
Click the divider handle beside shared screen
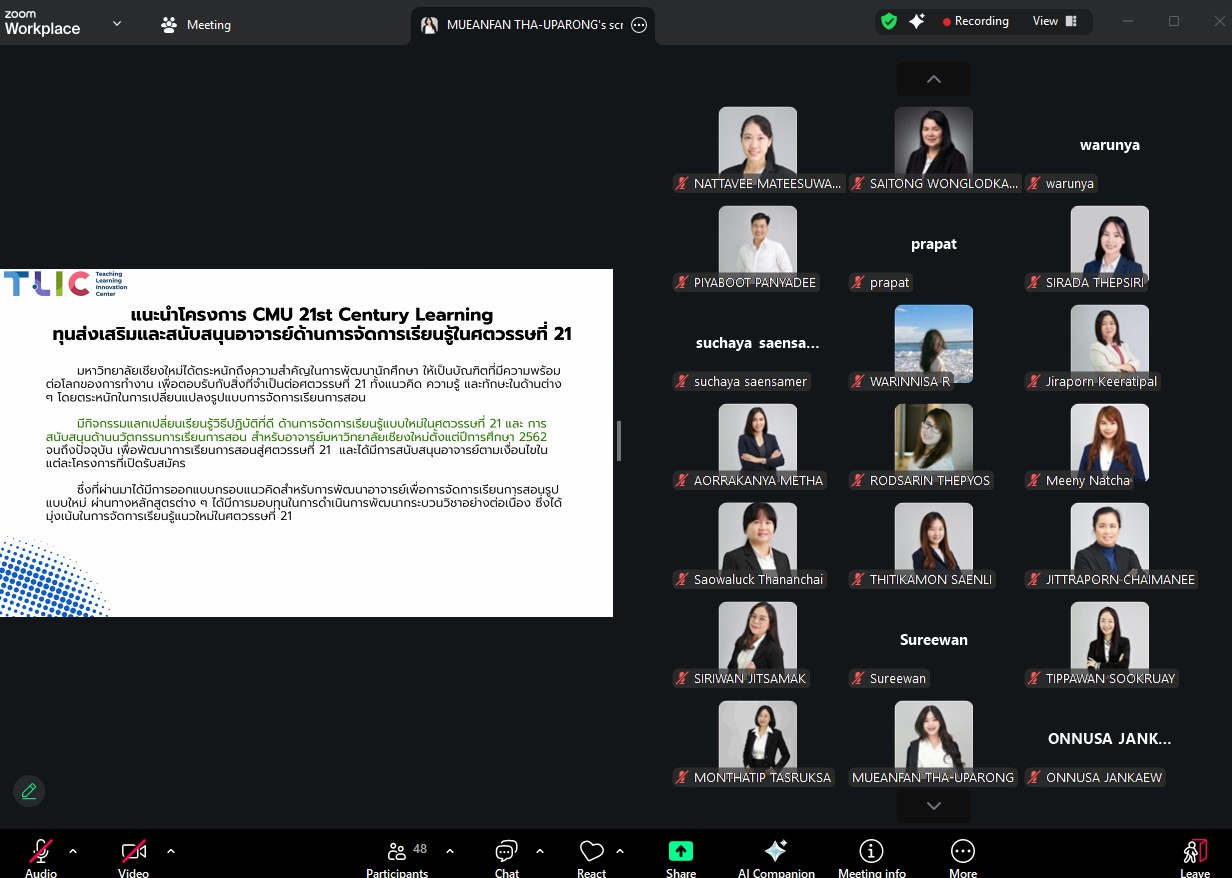(x=619, y=440)
